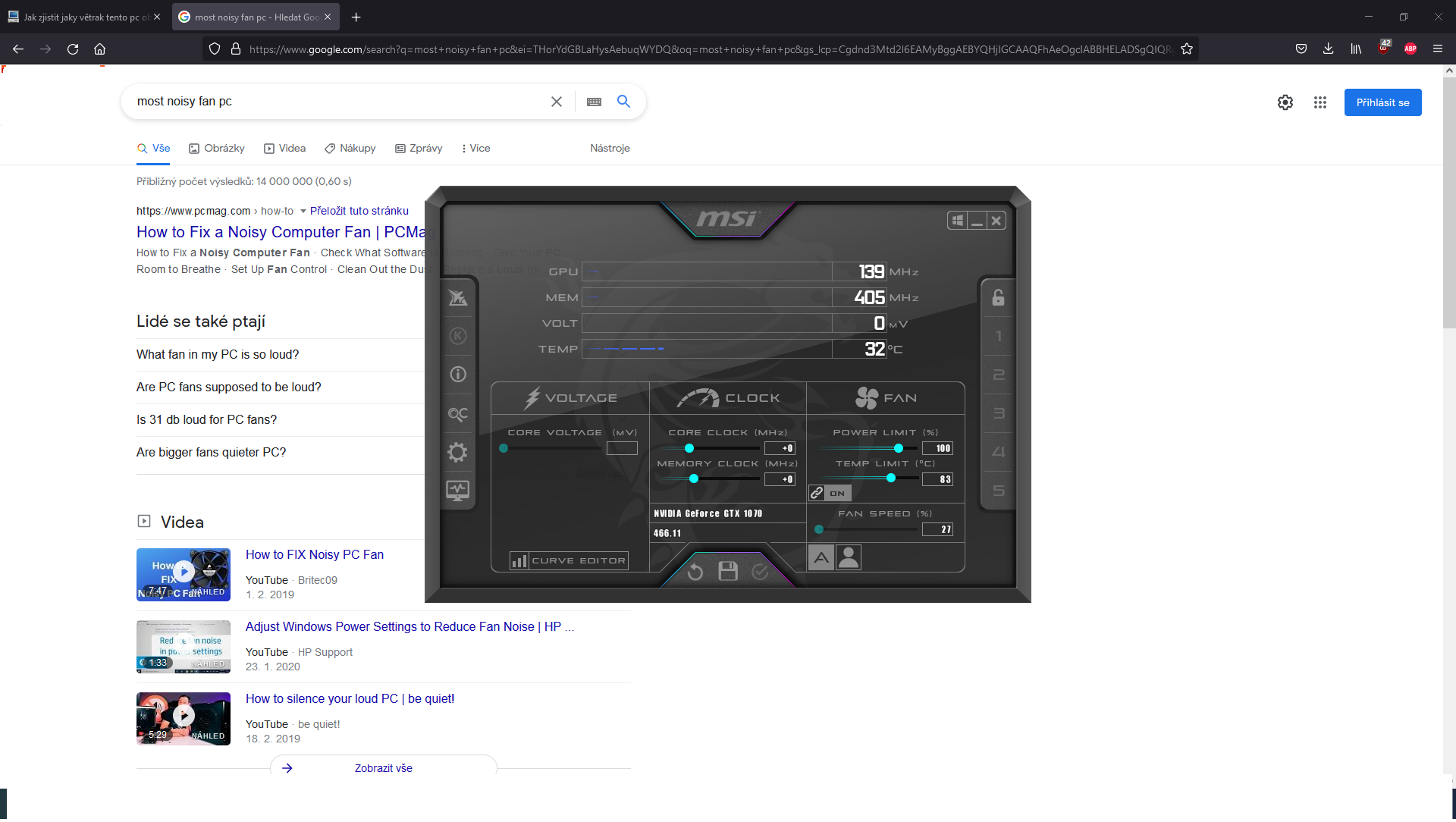
Task: Open MSI Afterburner settings gear
Action: (x=457, y=453)
